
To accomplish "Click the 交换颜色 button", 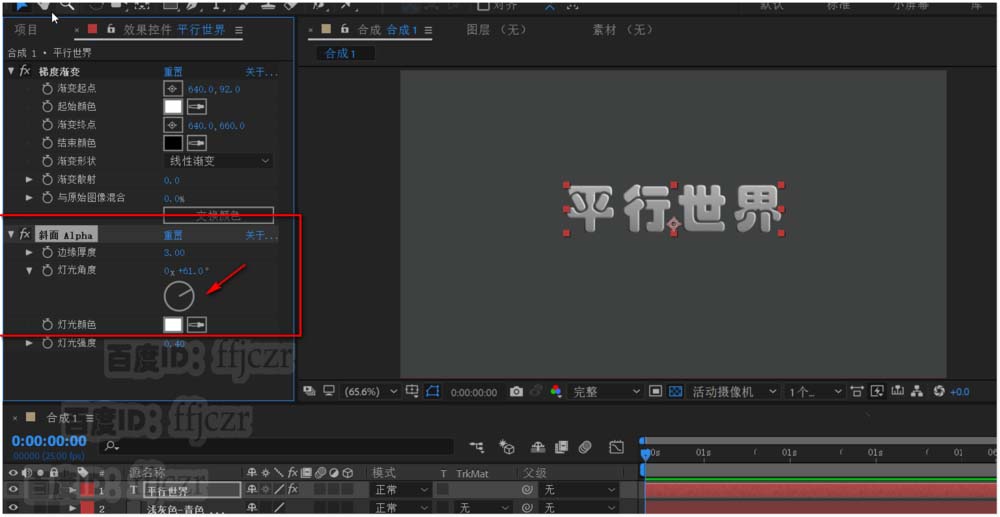I will pyautogui.click(x=219, y=215).
